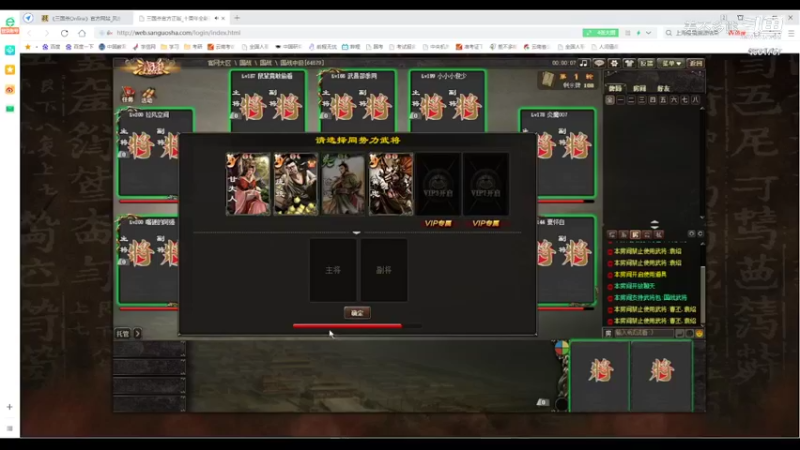Open the 百度一下 bookmark

[79, 46]
